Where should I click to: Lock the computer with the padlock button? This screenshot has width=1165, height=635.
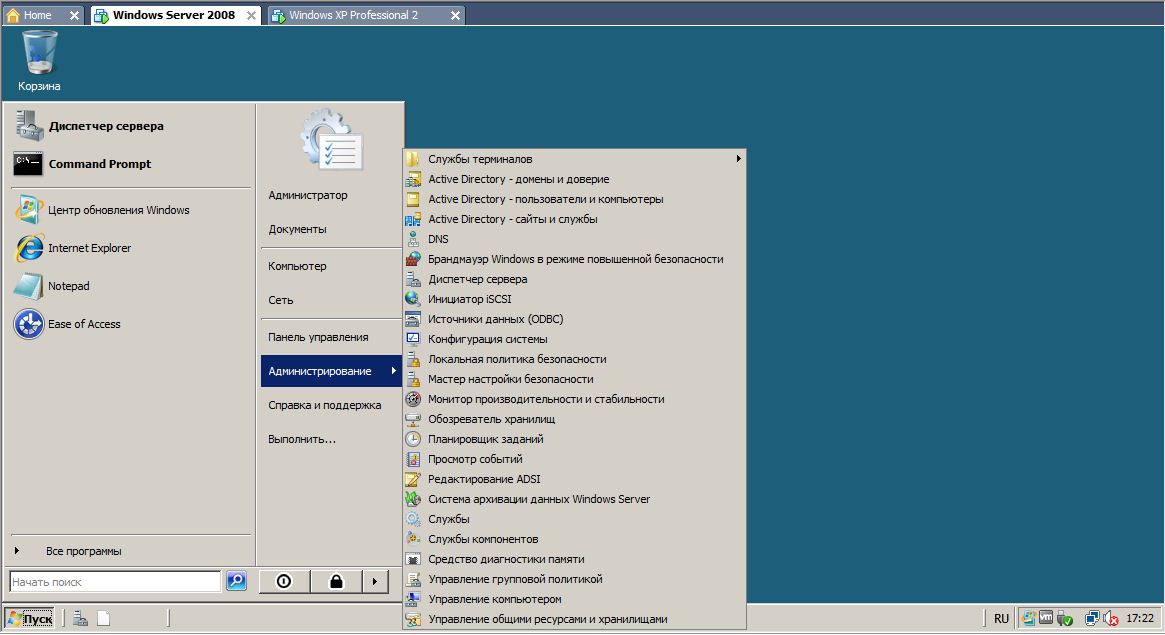pos(337,582)
